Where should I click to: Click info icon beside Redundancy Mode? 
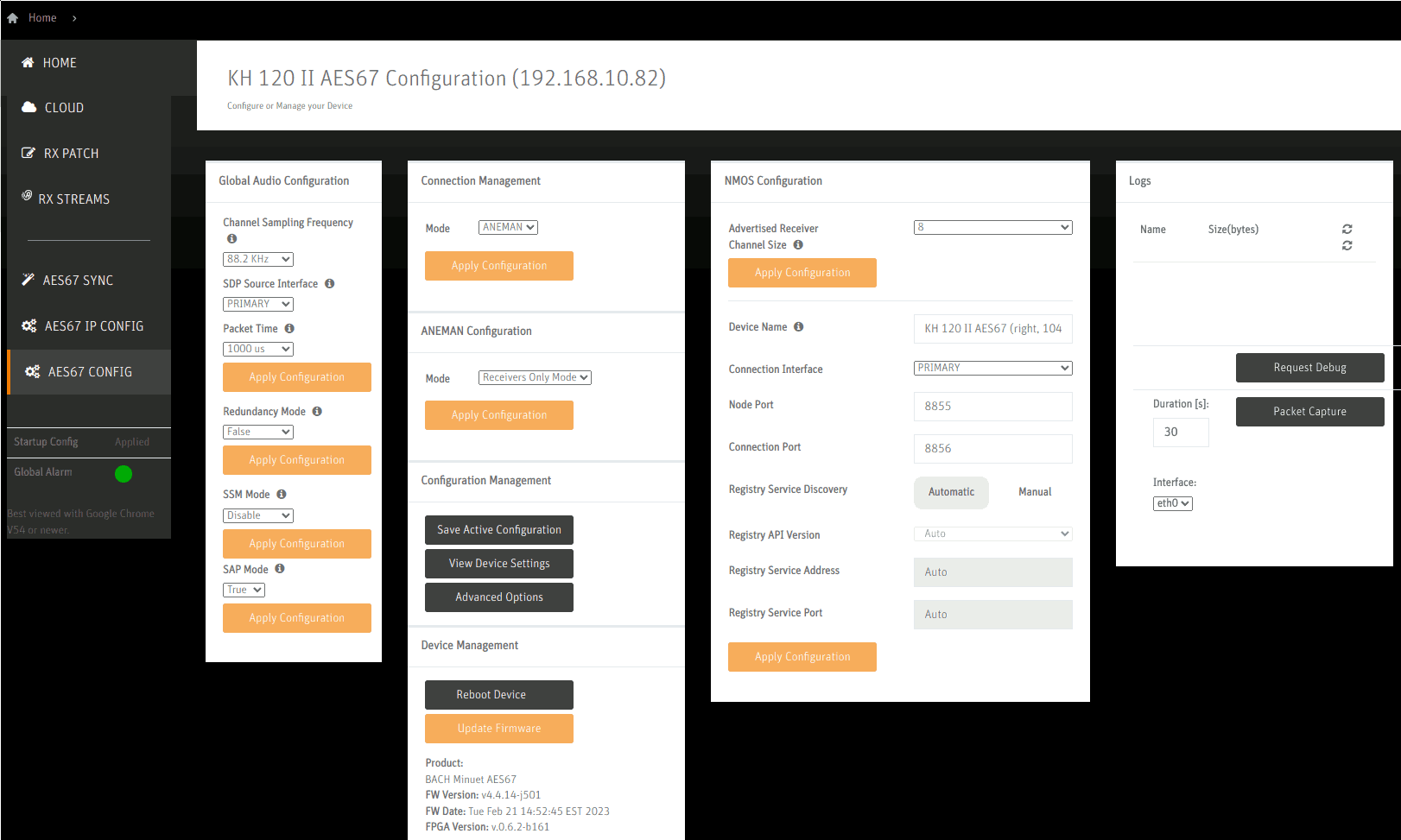point(317,411)
